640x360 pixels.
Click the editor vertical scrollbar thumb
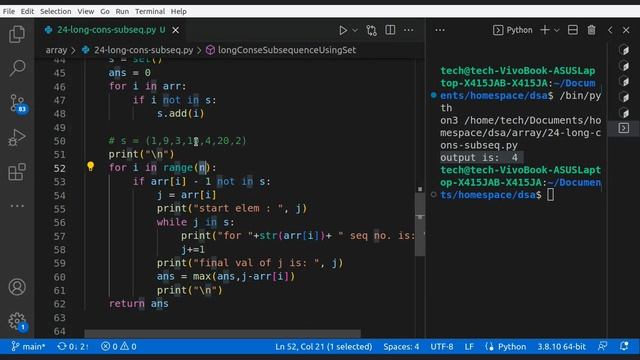pyautogui.click(x=420, y=224)
